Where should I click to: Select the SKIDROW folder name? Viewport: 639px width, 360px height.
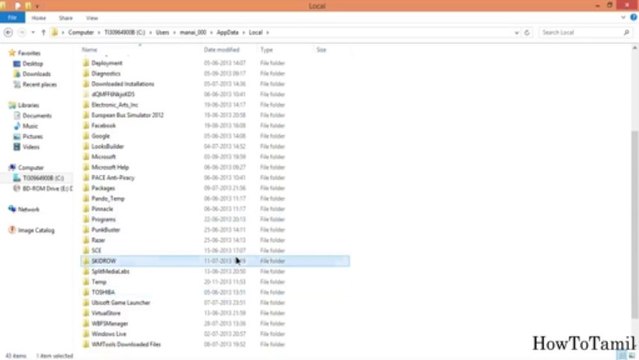coord(104,261)
